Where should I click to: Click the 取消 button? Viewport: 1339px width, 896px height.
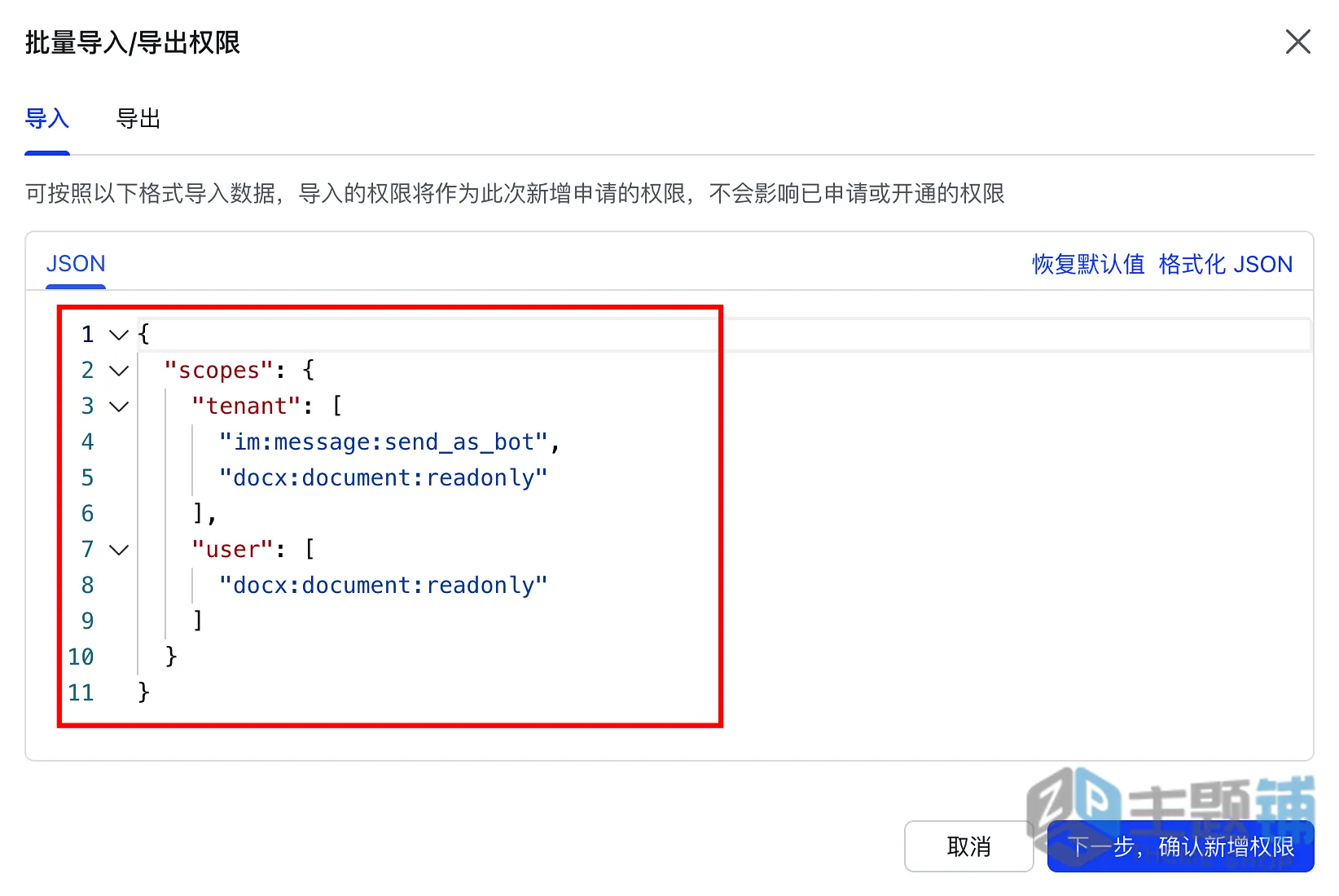(x=968, y=846)
